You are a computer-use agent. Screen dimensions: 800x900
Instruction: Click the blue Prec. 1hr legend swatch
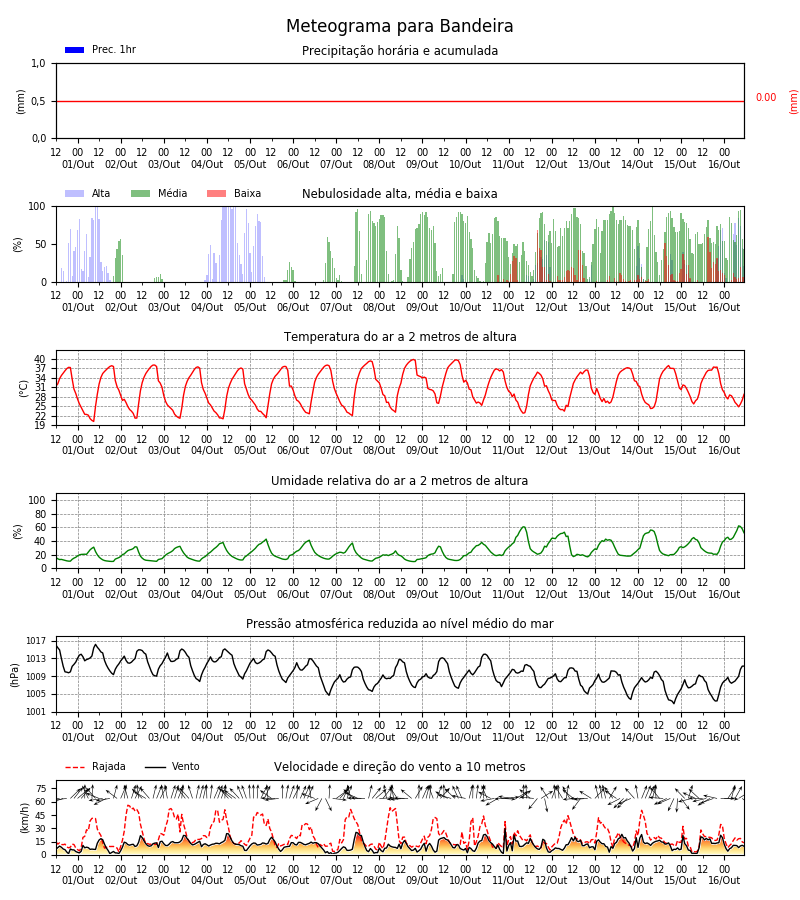[x=75, y=50]
